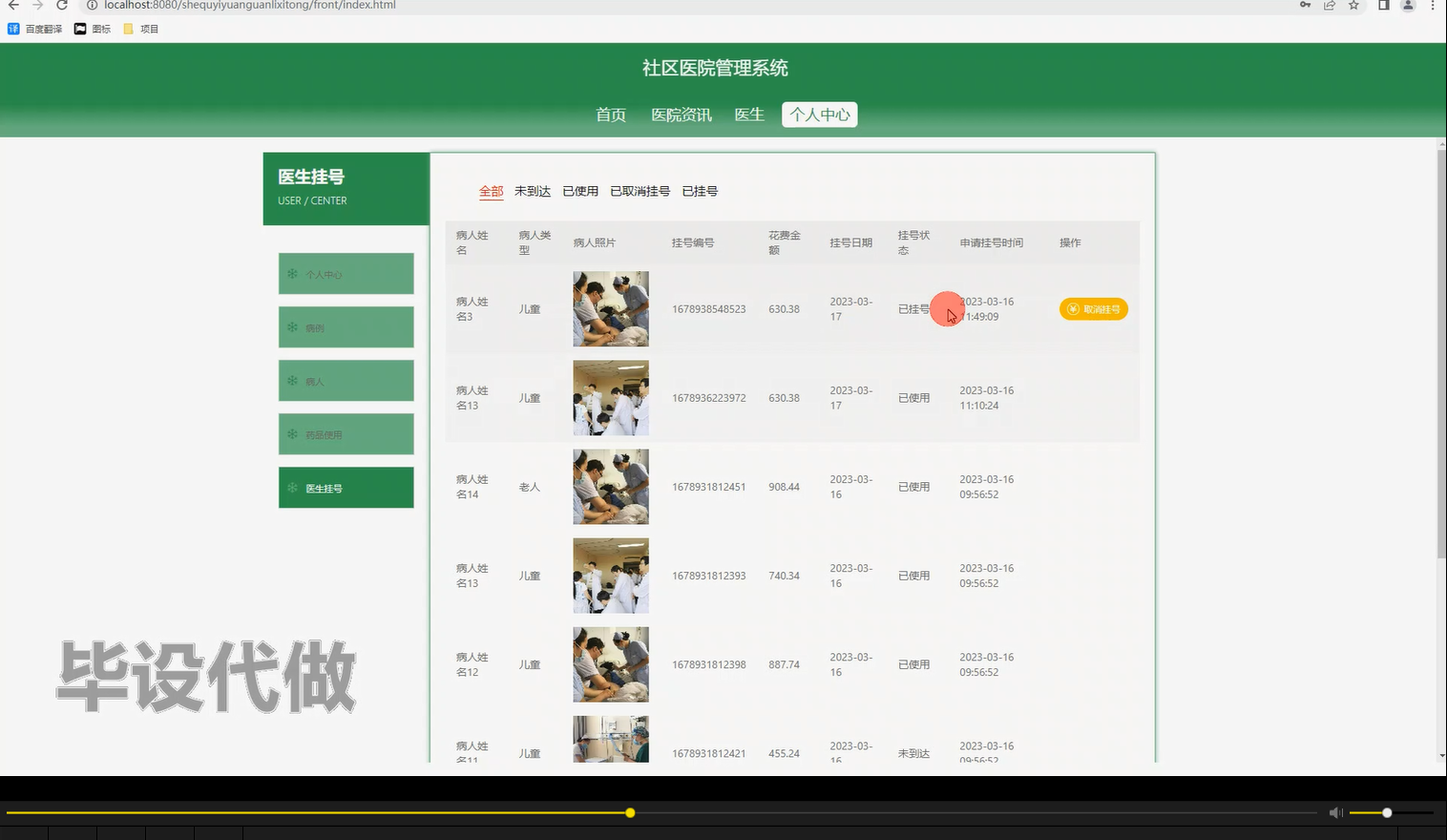Click the 取消挂号 button for 病人姓名3

coord(1093,309)
